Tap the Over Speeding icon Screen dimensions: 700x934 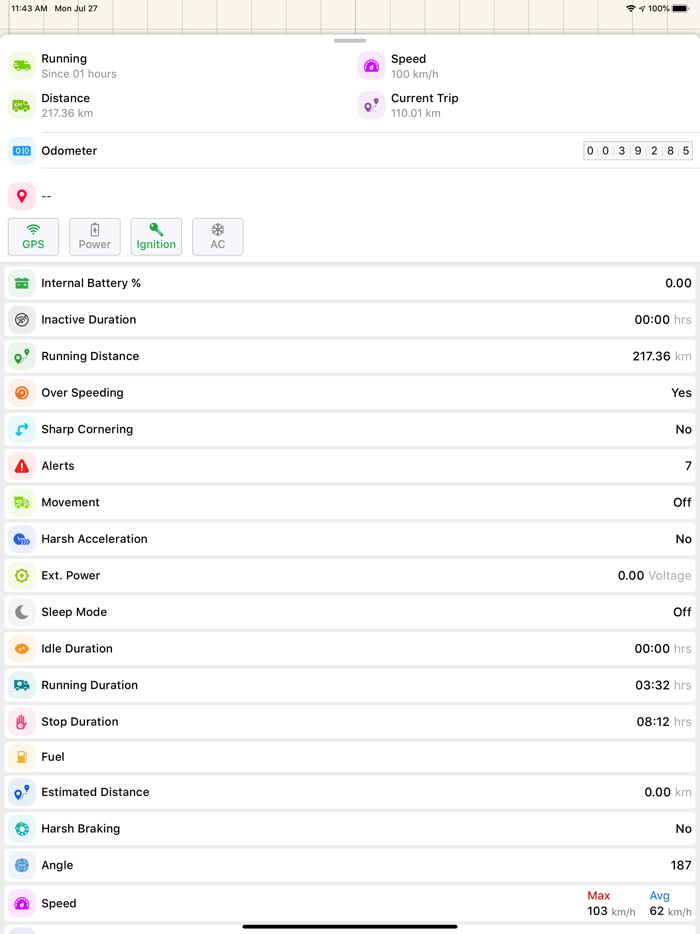(x=22, y=393)
